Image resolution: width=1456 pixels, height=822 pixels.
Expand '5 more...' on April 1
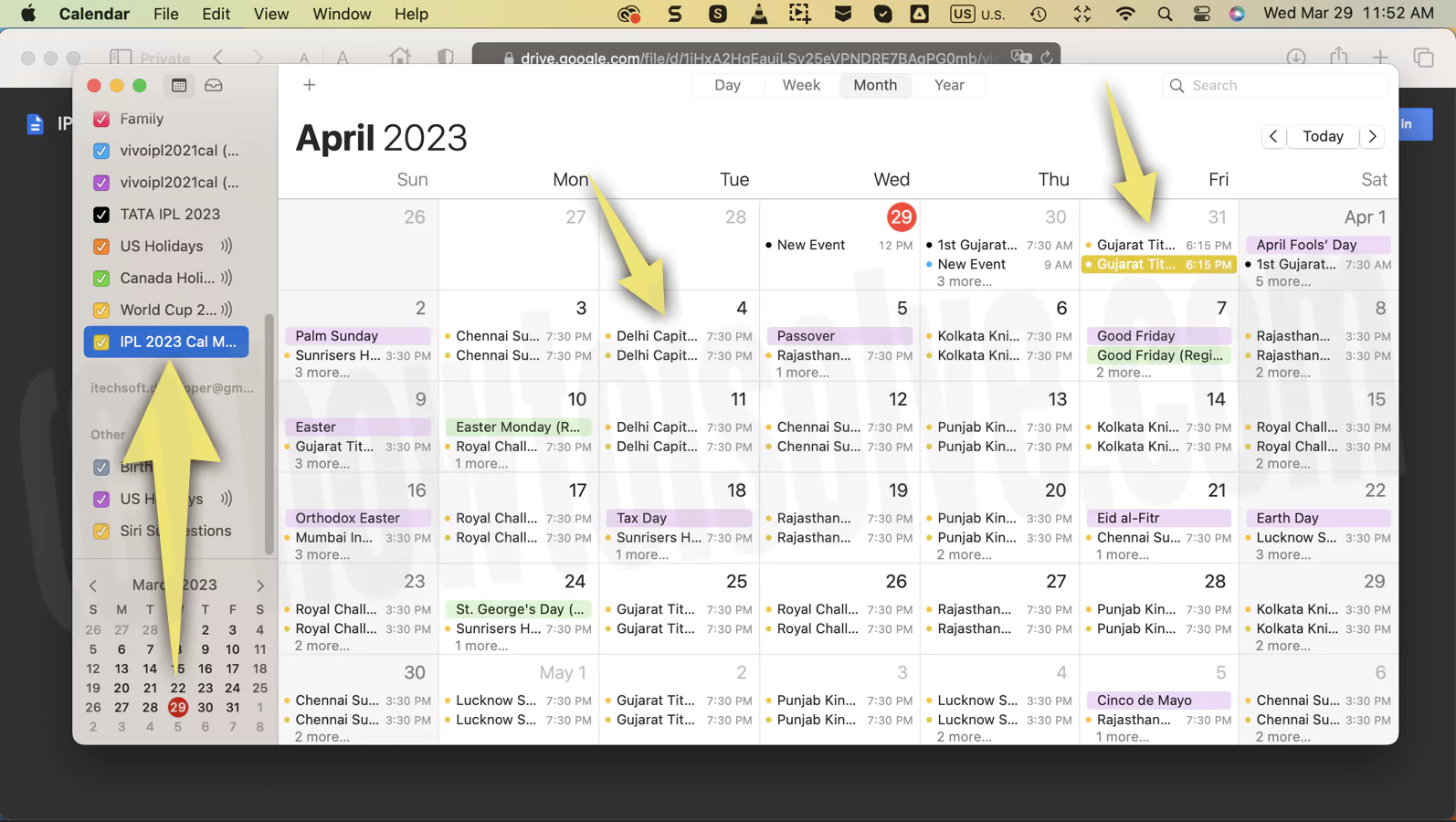point(1283,281)
